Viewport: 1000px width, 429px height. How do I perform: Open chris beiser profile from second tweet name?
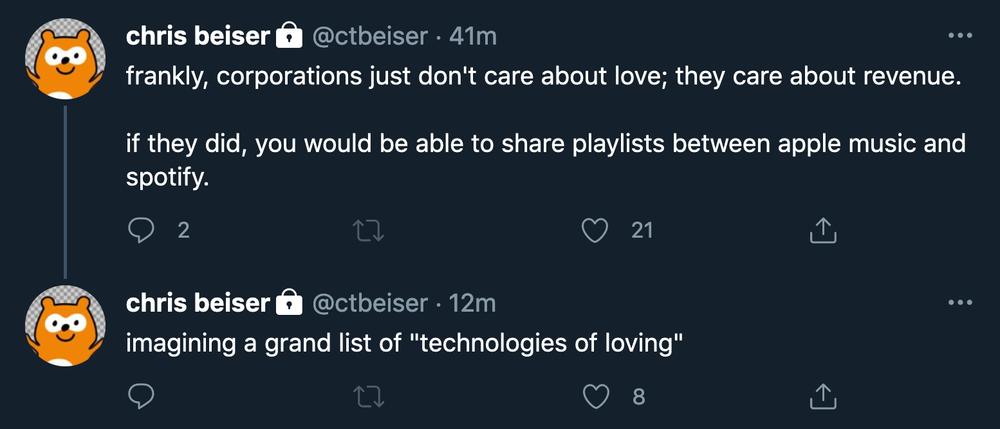198,303
